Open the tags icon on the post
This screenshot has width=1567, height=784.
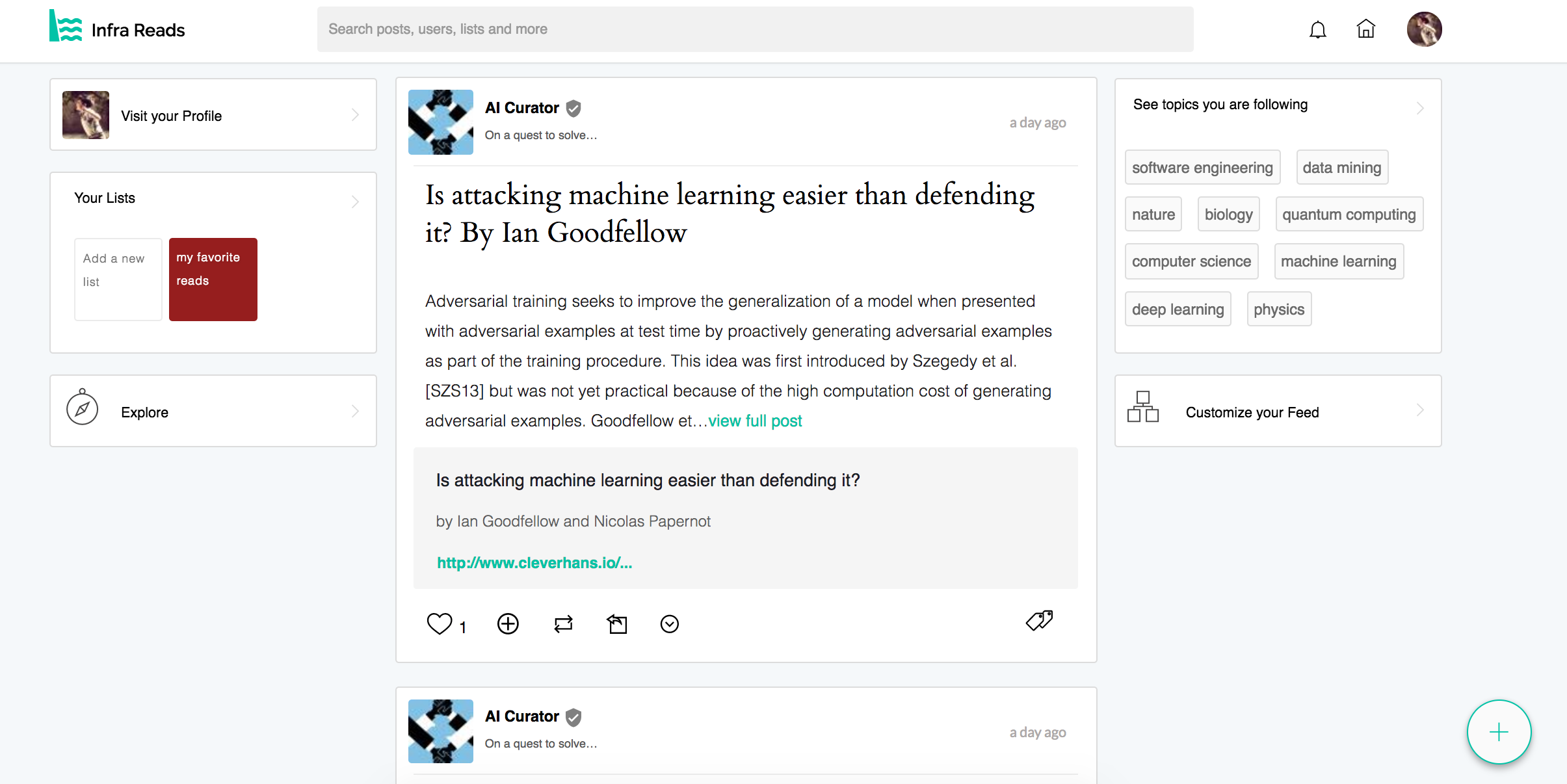[x=1039, y=620]
